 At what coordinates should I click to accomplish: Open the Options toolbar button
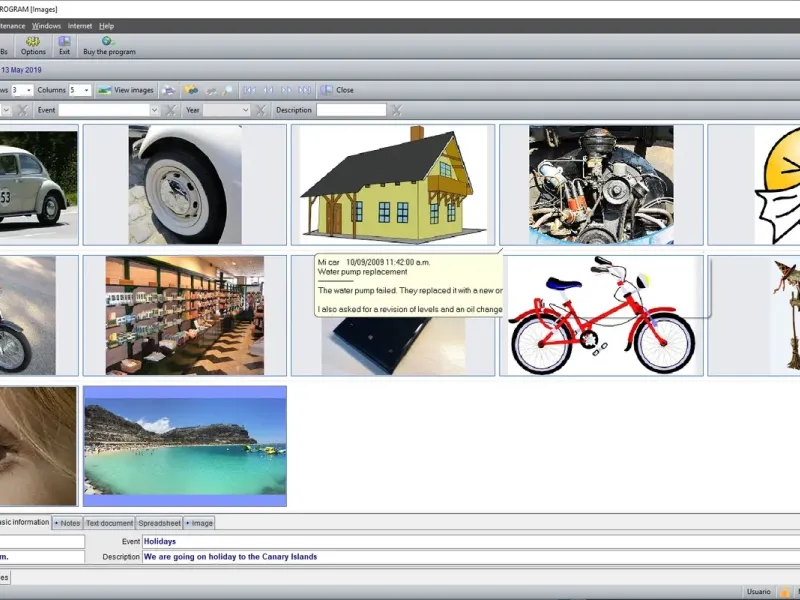pyautogui.click(x=33, y=46)
